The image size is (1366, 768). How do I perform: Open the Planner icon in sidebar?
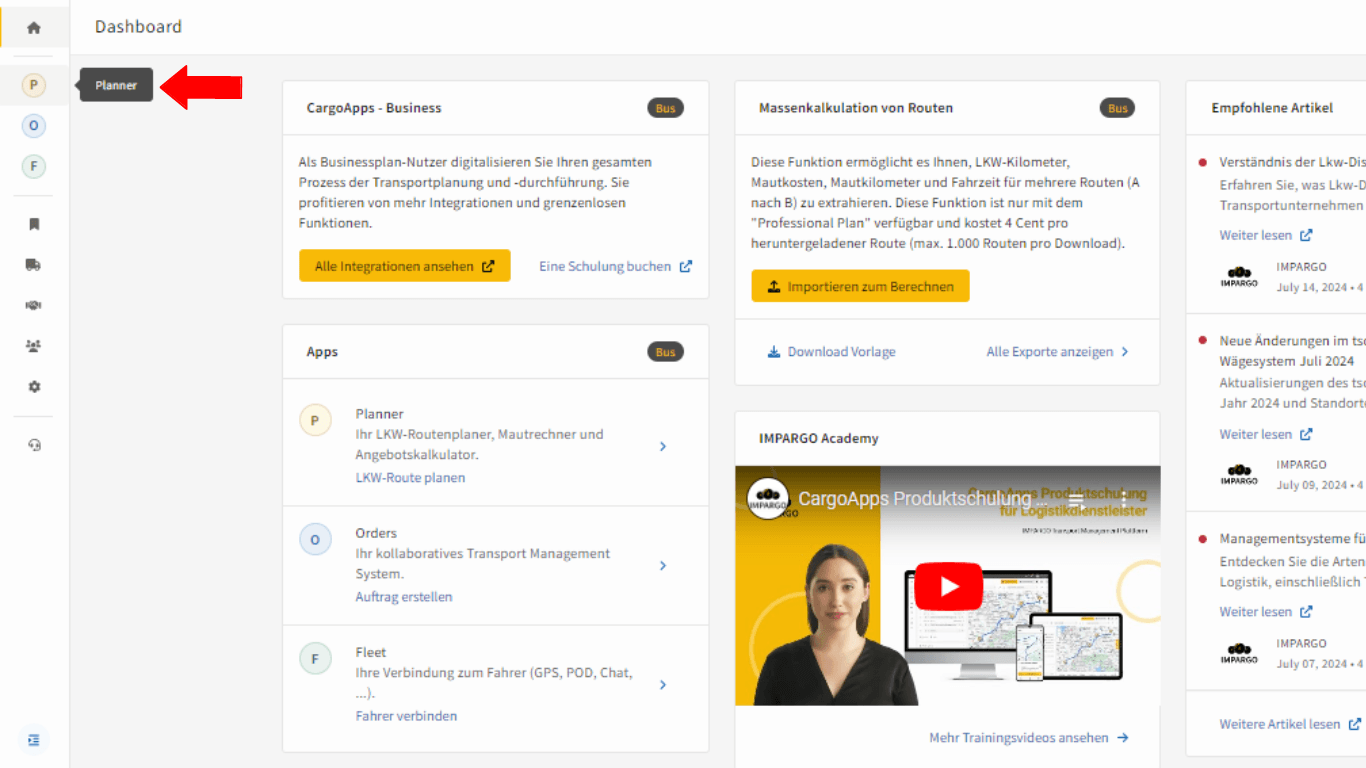34,86
